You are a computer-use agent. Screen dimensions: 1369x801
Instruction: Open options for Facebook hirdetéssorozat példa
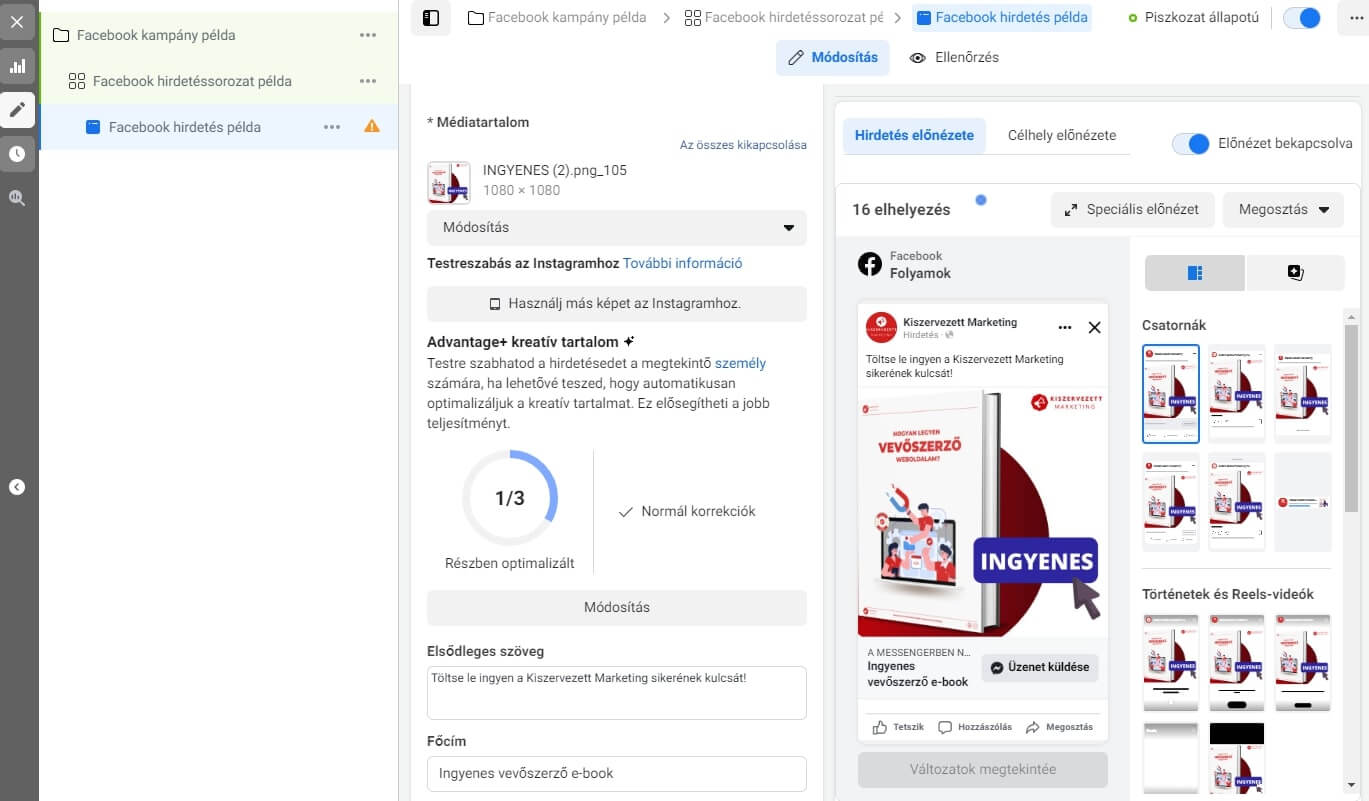368,81
